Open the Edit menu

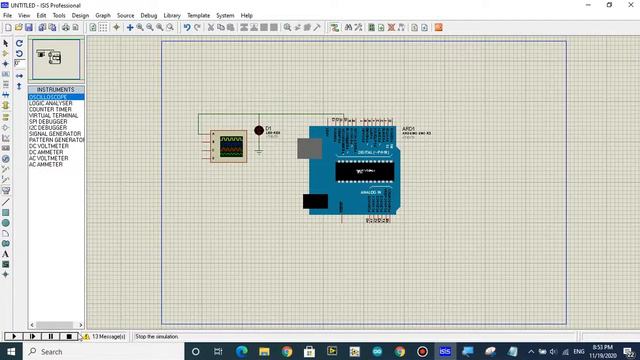tap(41, 16)
